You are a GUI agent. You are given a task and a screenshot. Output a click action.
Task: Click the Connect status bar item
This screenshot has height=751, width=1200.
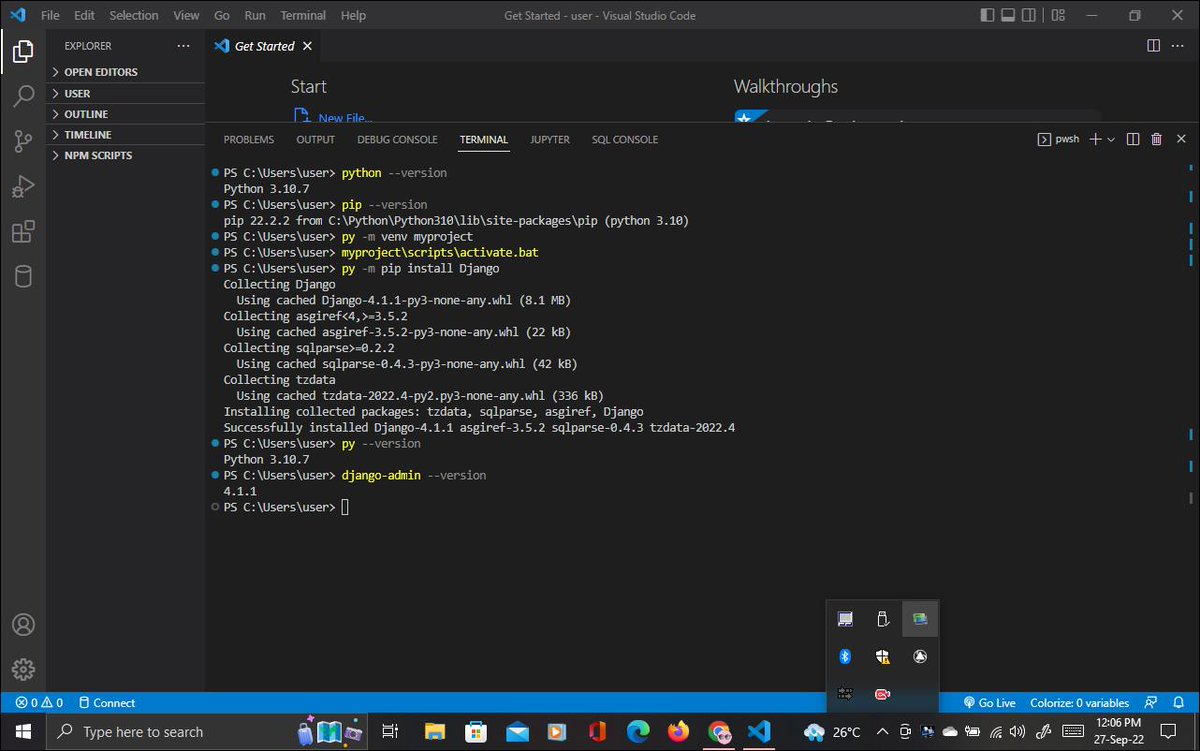tap(107, 703)
